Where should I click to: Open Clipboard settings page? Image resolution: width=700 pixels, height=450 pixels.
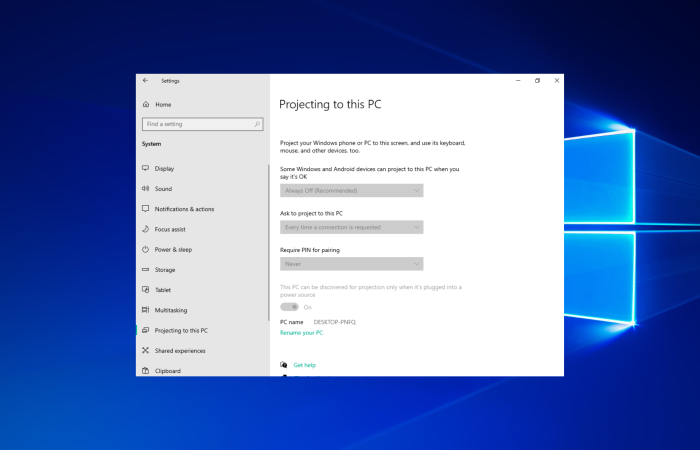(x=202, y=371)
